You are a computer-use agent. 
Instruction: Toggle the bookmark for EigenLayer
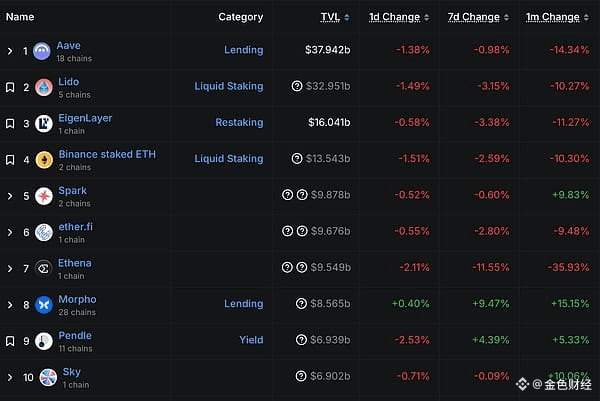pyautogui.click(x=10, y=124)
